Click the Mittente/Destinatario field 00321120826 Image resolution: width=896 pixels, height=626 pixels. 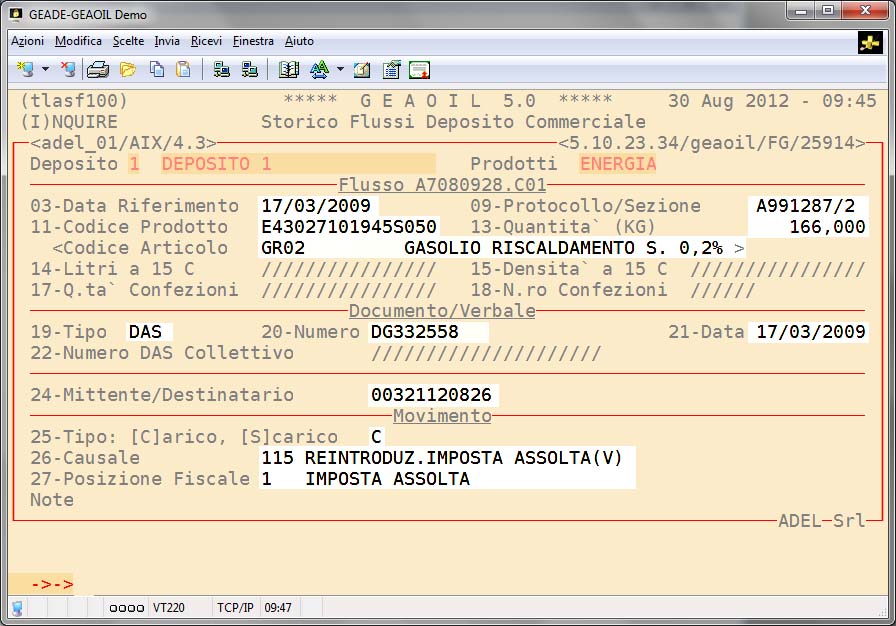click(x=433, y=395)
